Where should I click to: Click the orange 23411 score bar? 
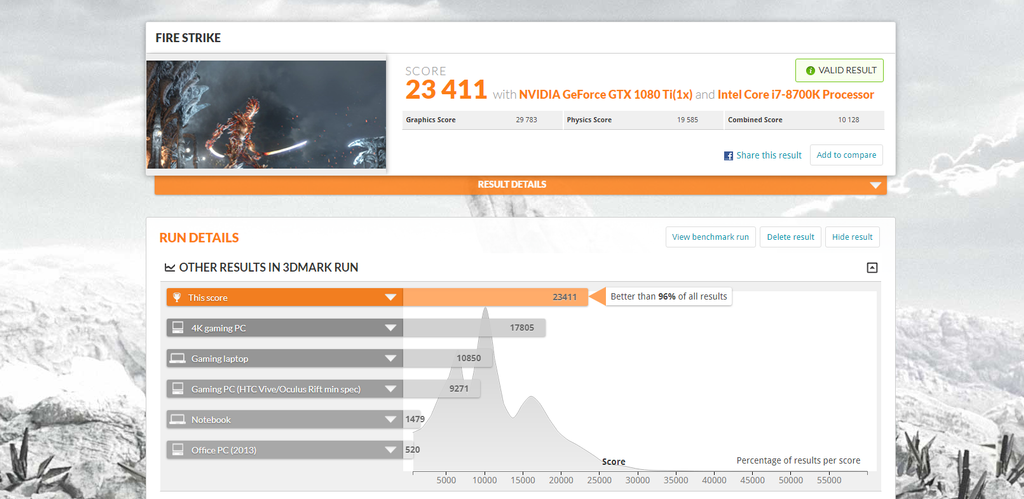pos(495,297)
